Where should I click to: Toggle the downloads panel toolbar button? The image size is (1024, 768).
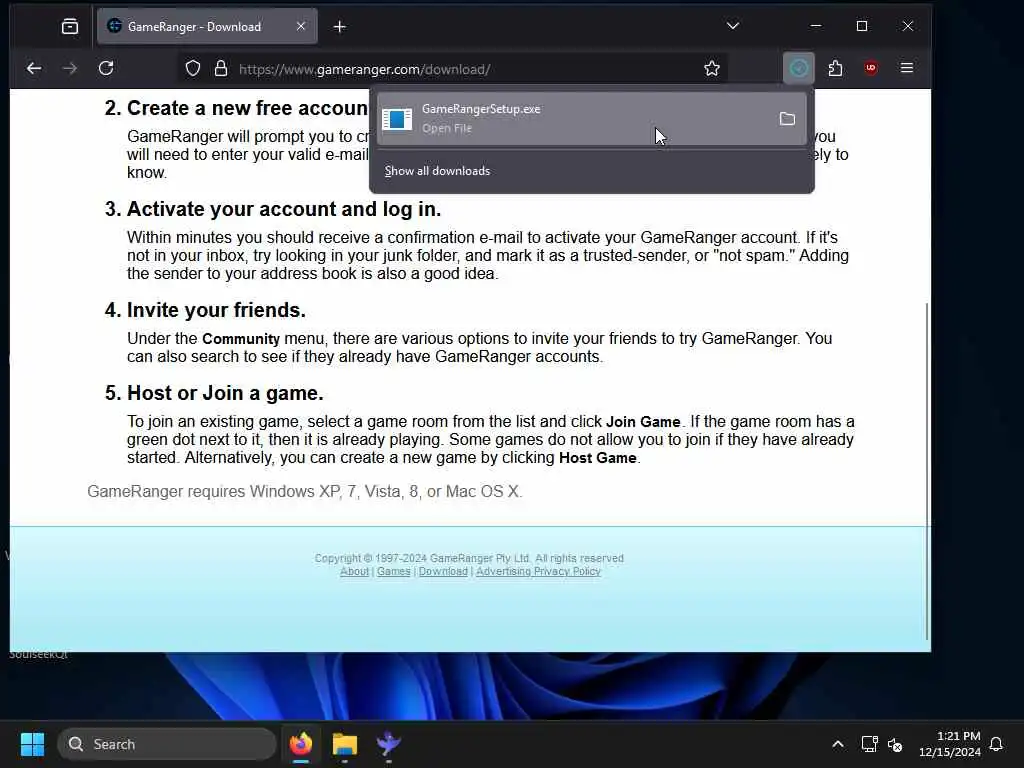[x=799, y=68]
